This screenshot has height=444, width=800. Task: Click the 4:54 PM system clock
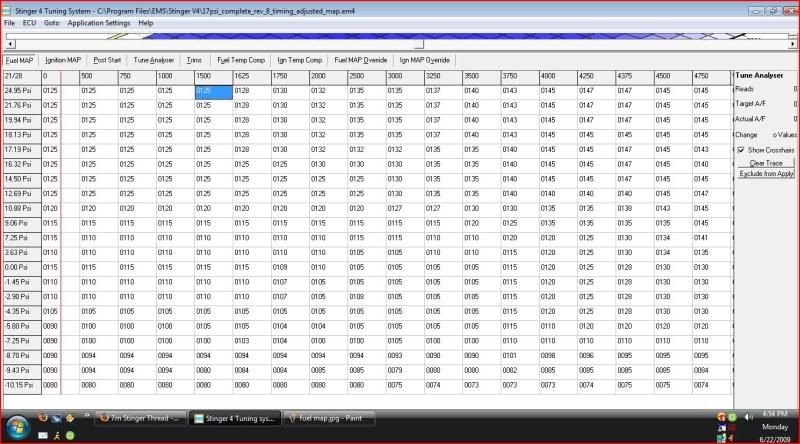coord(775,414)
